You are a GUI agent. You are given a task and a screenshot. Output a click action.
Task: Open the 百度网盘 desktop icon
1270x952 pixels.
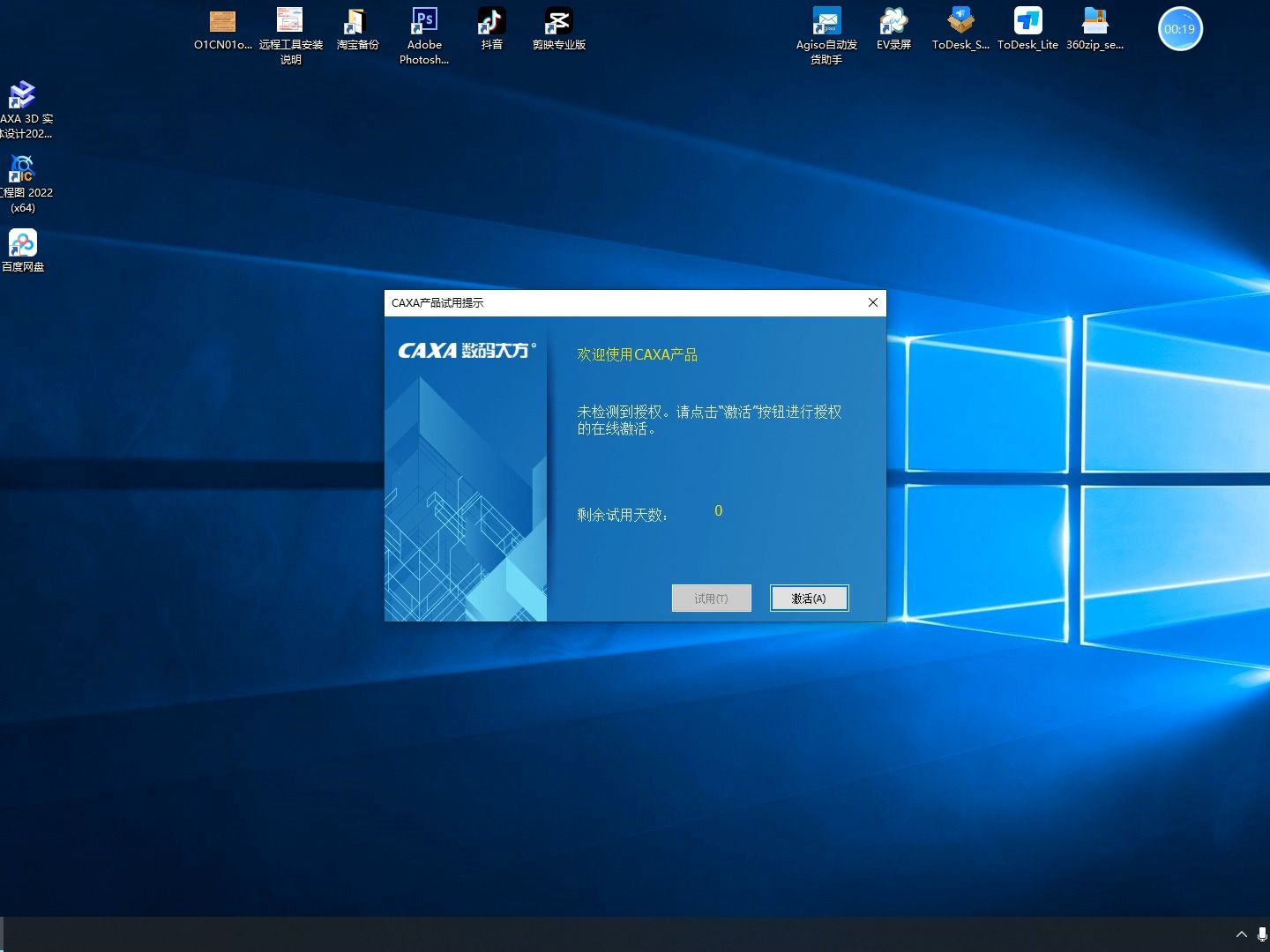coord(23,250)
